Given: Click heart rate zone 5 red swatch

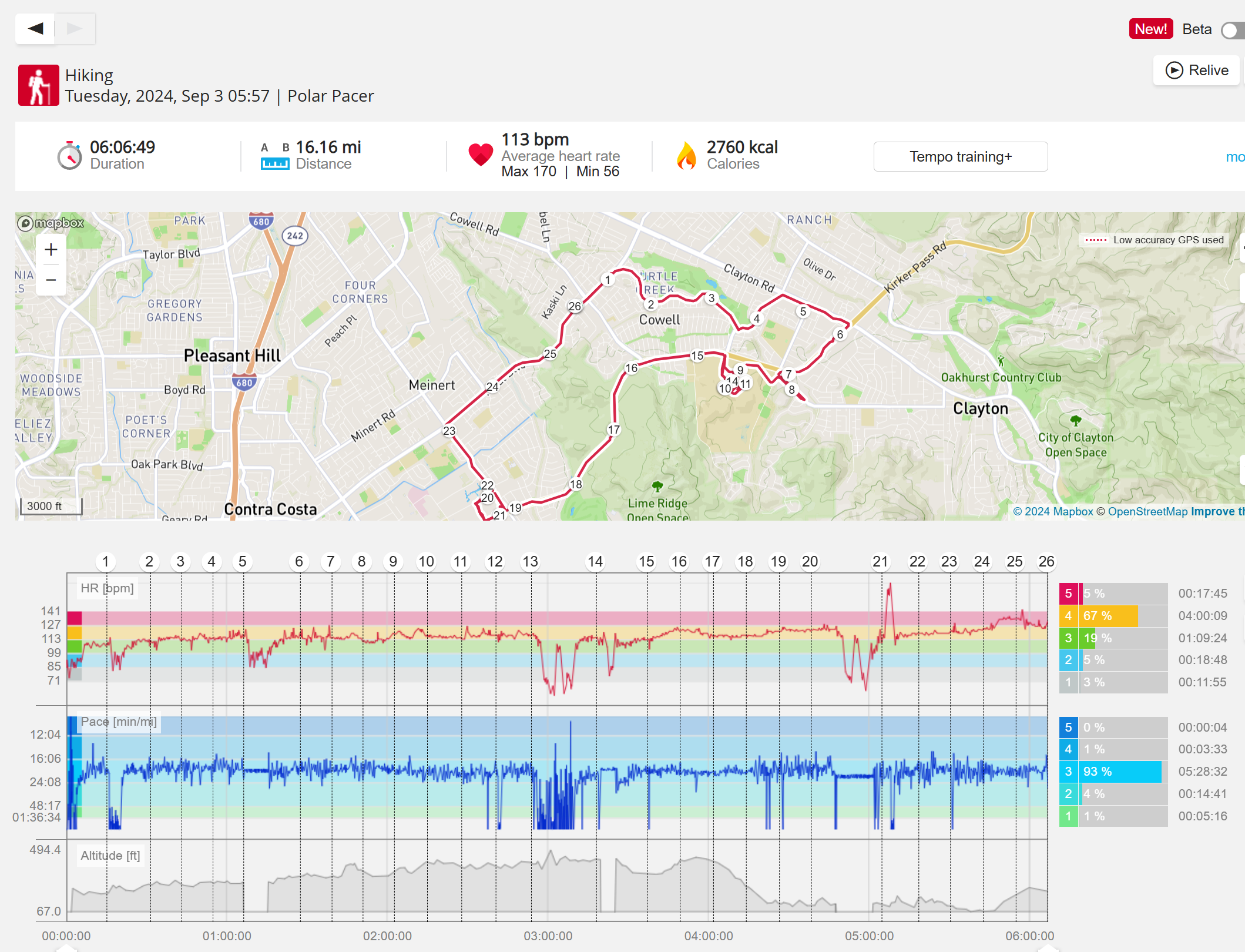Looking at the screenshot, I should click(x=1068, y=594).
